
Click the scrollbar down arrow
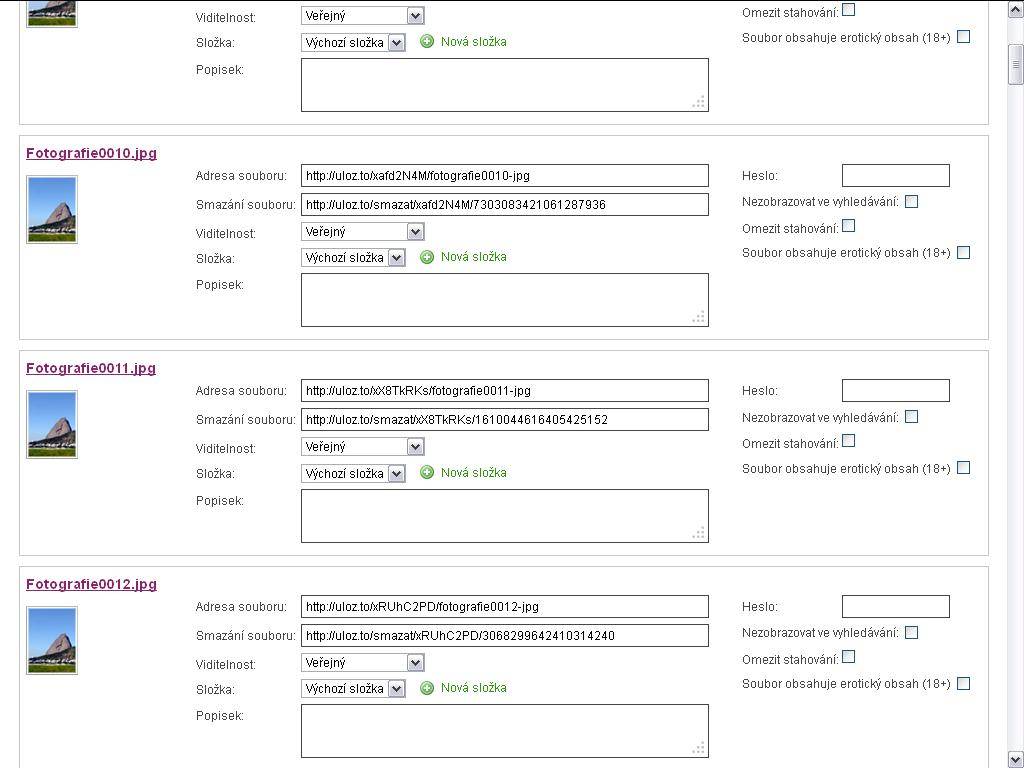[1016, 760]
